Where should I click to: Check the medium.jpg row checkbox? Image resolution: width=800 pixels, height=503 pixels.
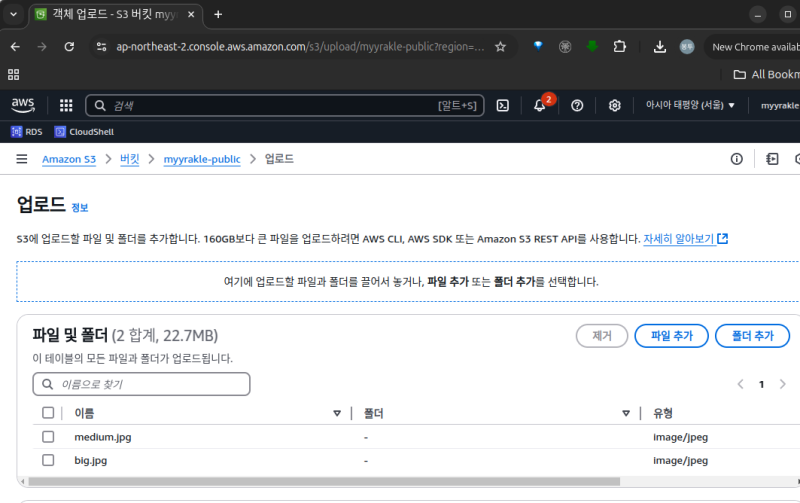[48, 437]
